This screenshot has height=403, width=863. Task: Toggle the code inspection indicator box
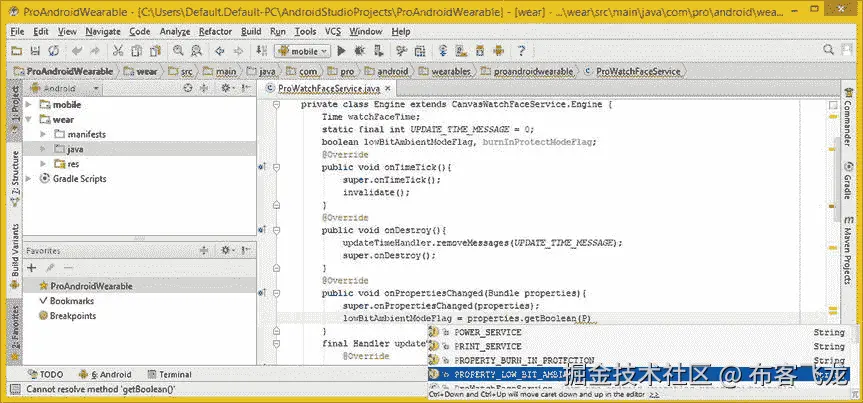pos(833,105)
